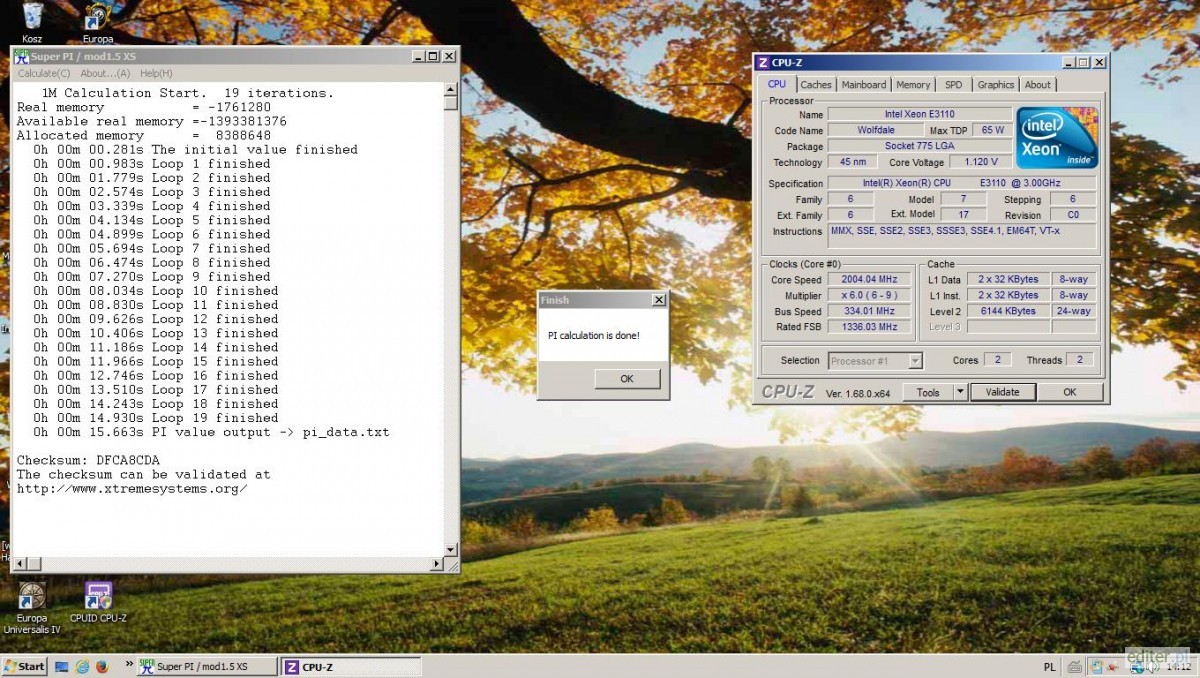Click the Package field Socket 775 LGA

[920, 146]
